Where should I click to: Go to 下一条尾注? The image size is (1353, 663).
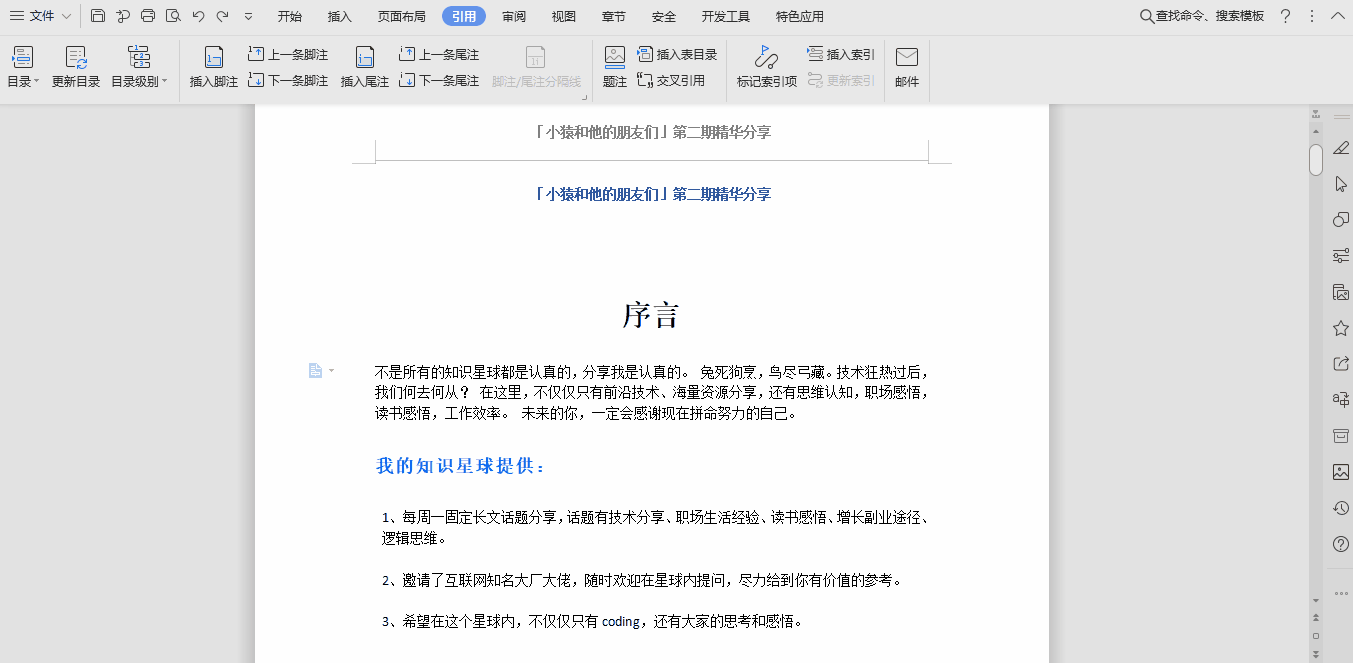(439, 81)
